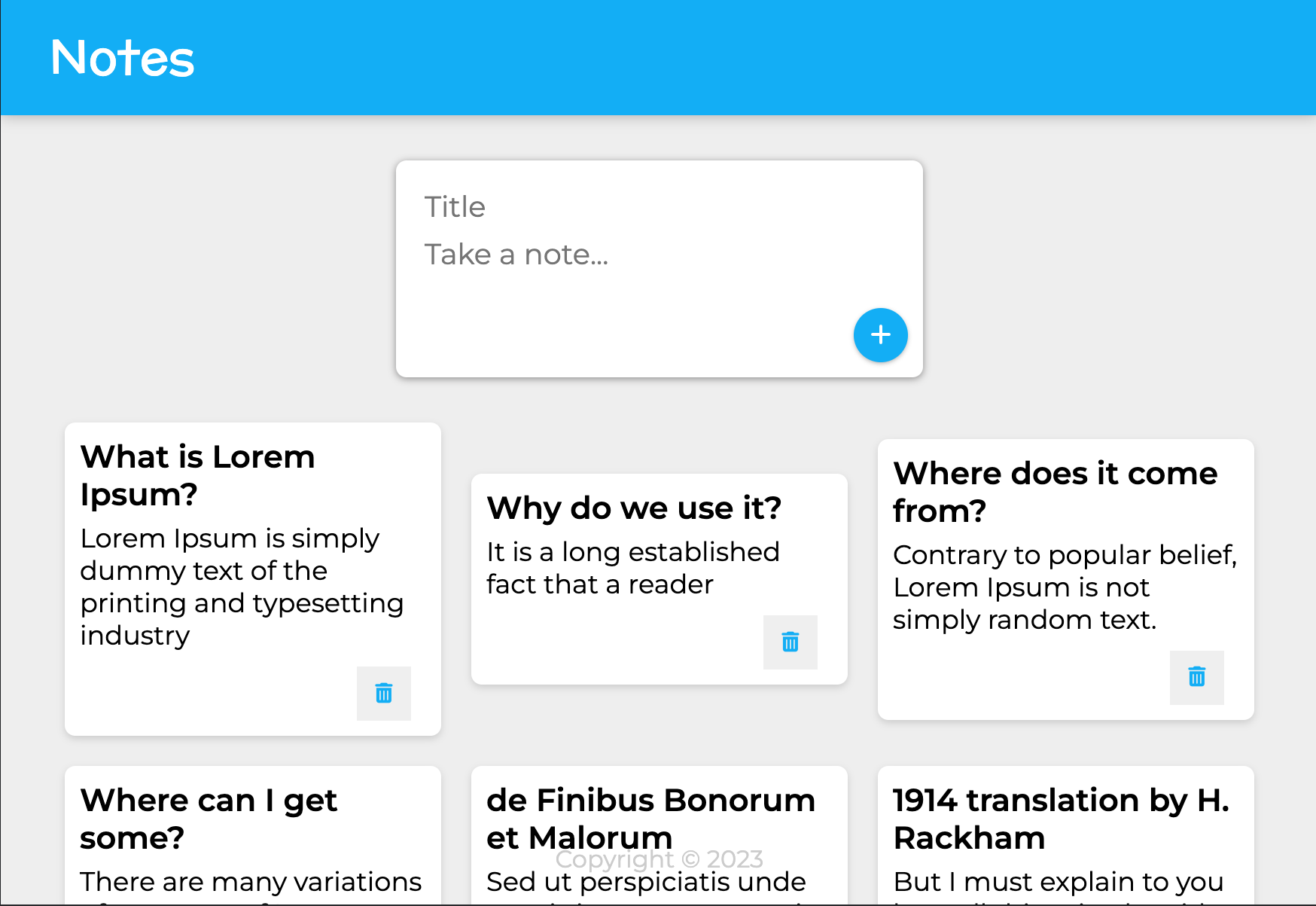Delete the "Where does it come from?" note
The image size is (1316, 906).
pyautogui.click(x=1197, y=677)
